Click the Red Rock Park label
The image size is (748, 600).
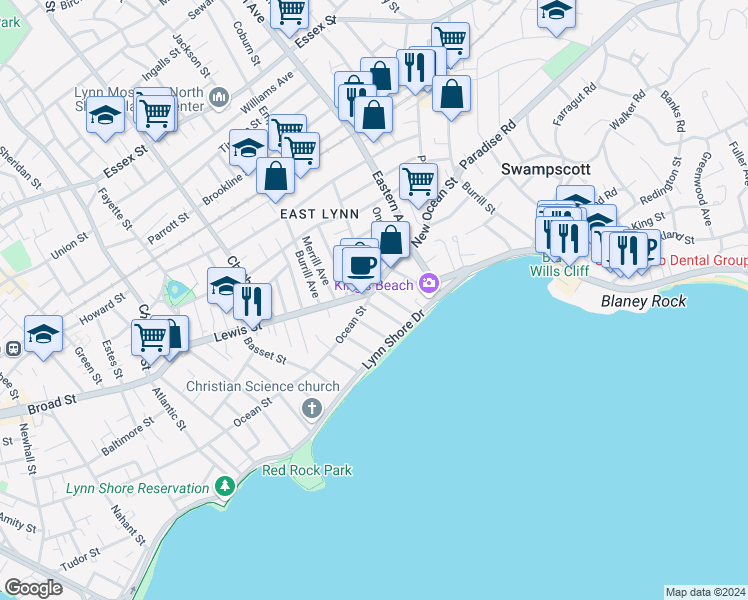point(307,470)
